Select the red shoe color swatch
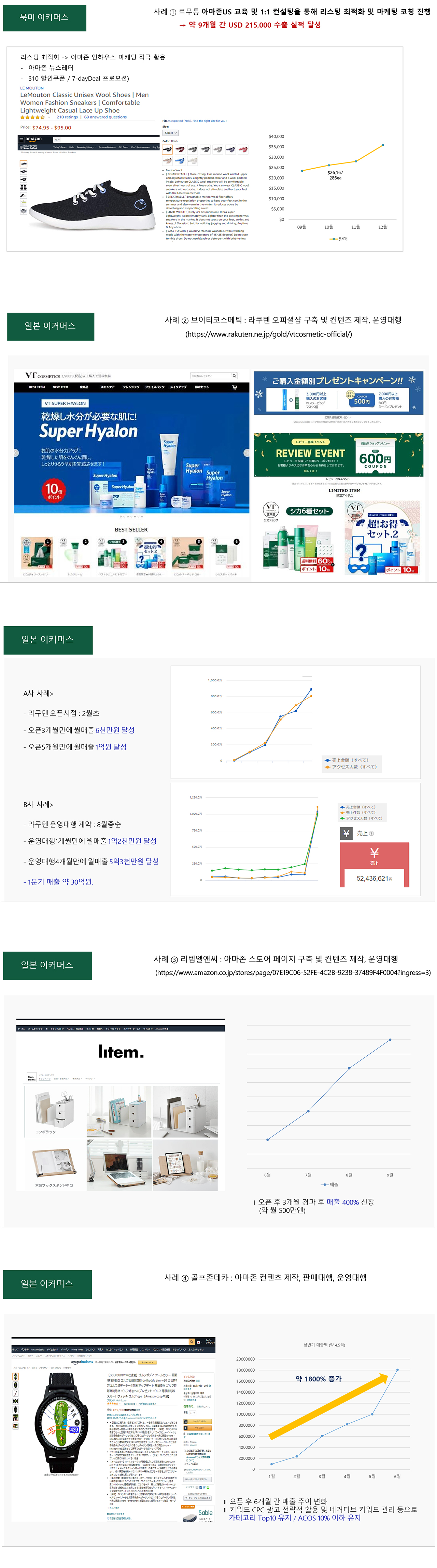 [x=243, y=149]
